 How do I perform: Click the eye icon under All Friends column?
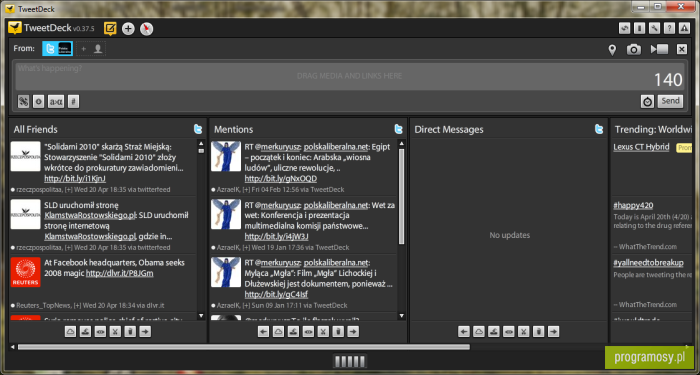pos(100,331)
